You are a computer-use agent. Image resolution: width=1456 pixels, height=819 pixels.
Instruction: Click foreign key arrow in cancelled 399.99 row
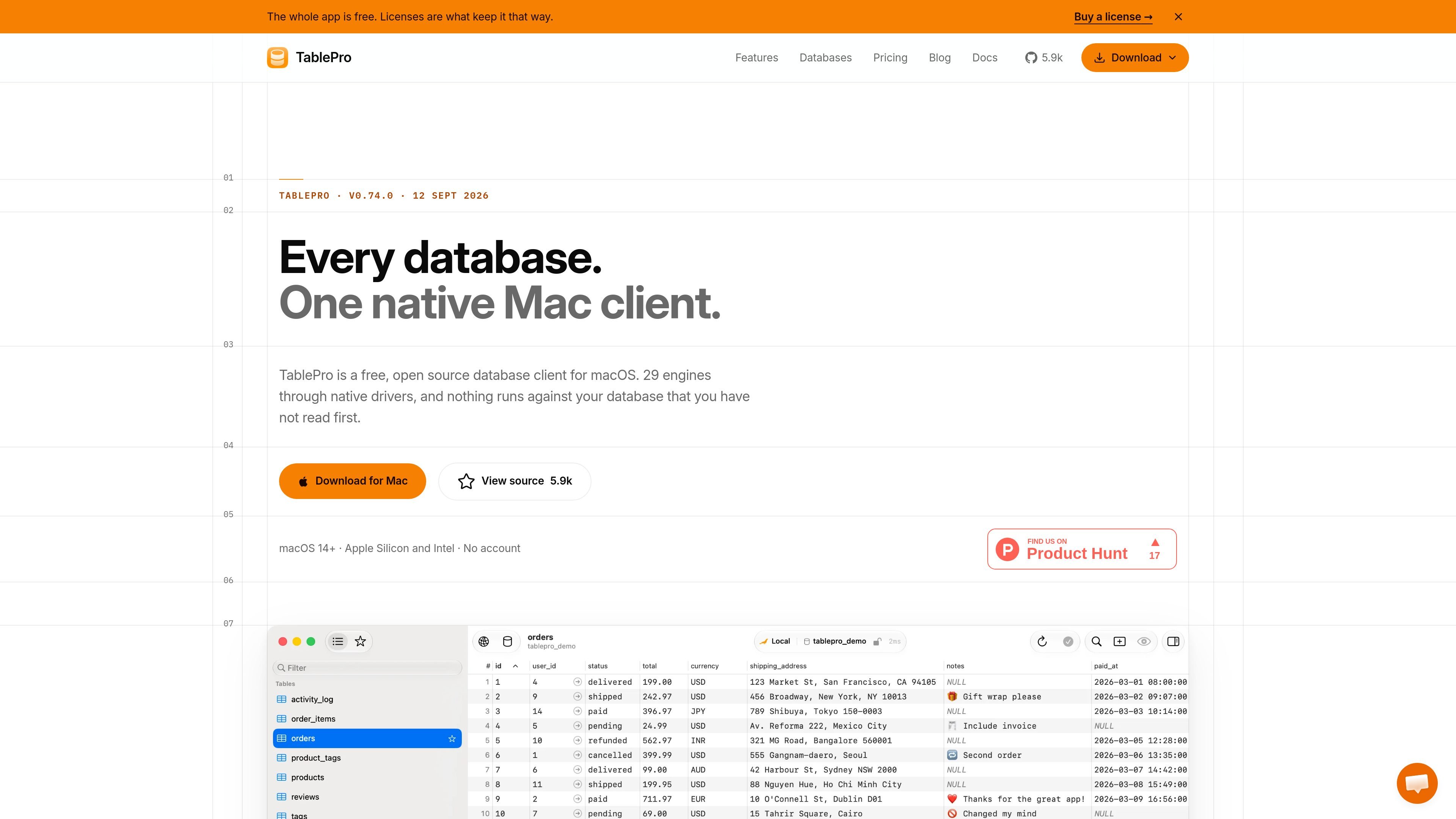click(x=577, y=756)
